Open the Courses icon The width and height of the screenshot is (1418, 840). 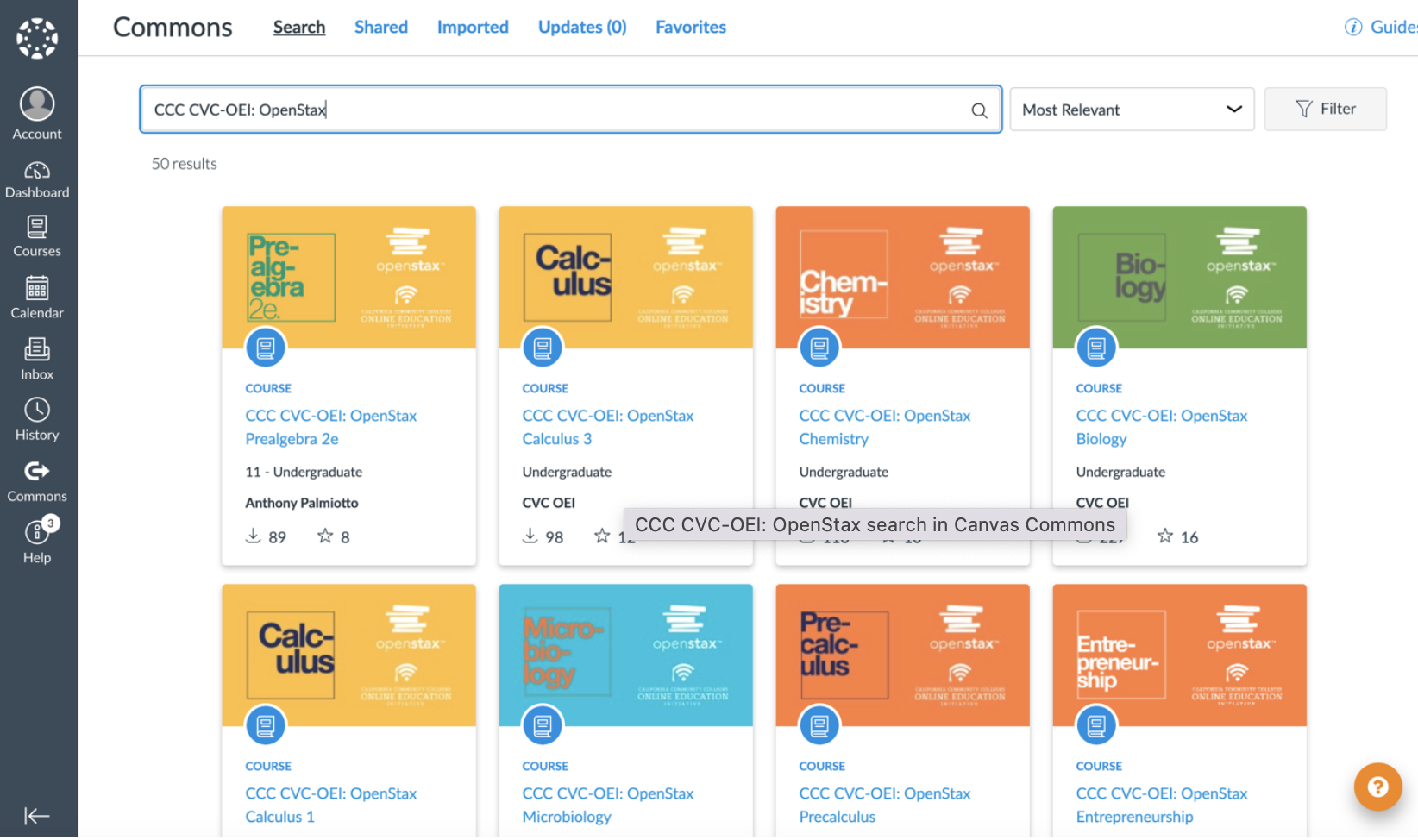pos(37,227)
